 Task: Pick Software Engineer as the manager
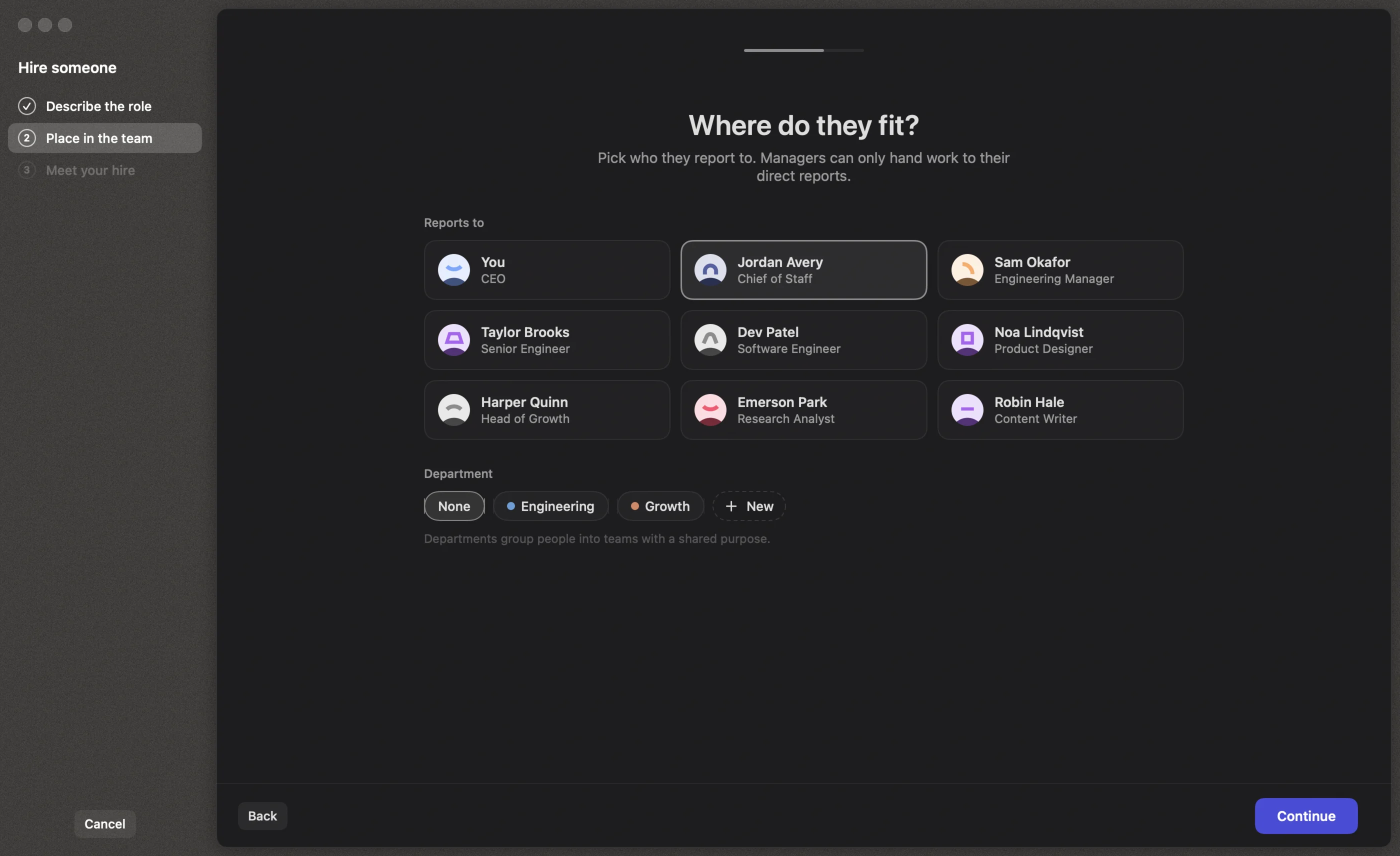(803, 339)
